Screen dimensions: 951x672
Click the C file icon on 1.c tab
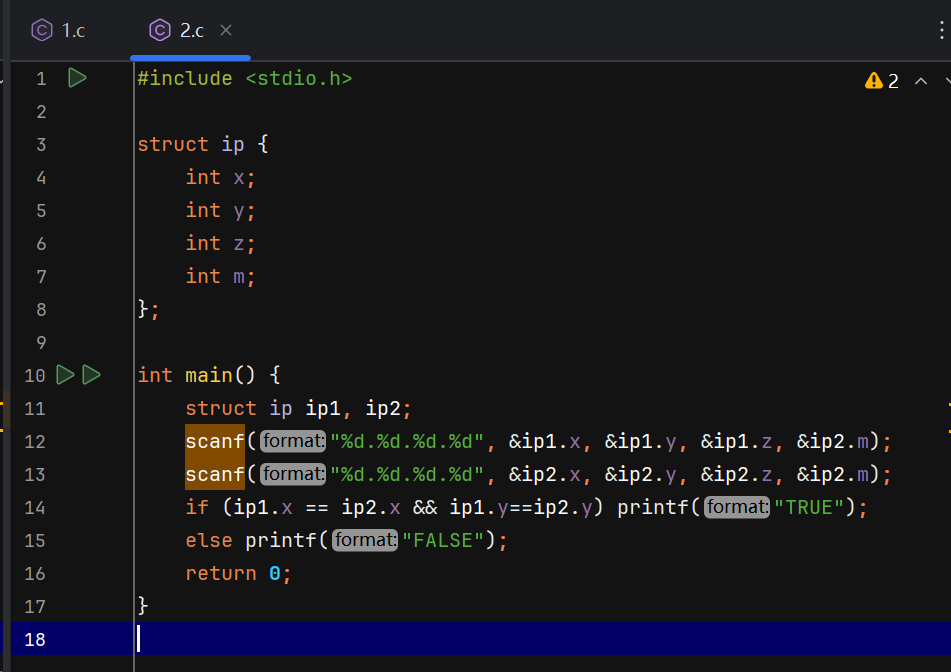tap(41, 30)
